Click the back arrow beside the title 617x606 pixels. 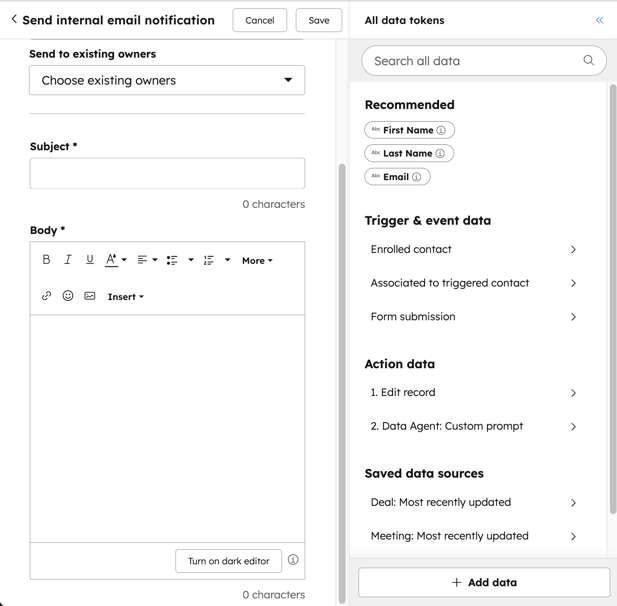click(x=14, y=20)
